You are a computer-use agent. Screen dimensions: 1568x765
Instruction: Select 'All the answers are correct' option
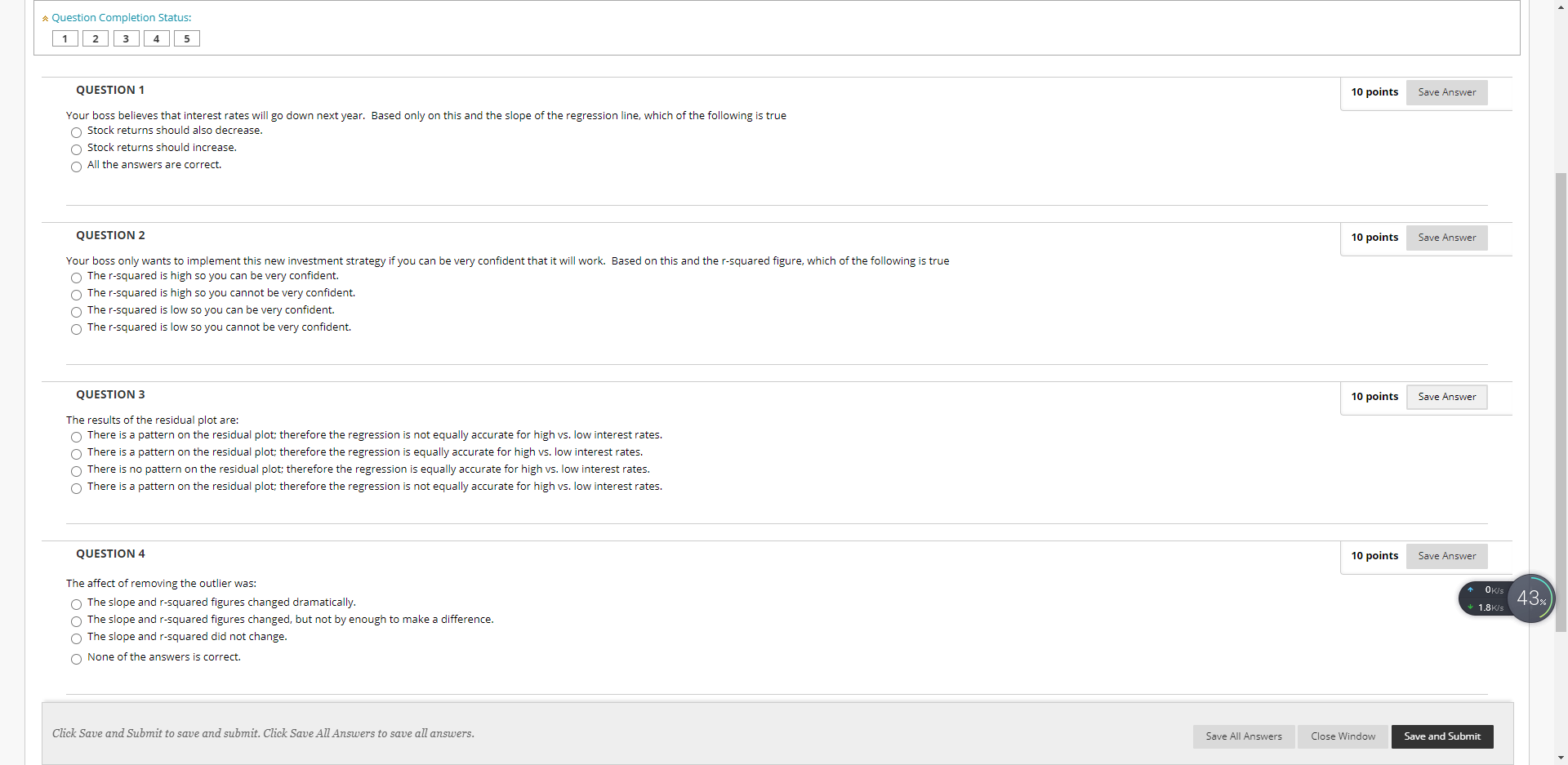(75, 167)
